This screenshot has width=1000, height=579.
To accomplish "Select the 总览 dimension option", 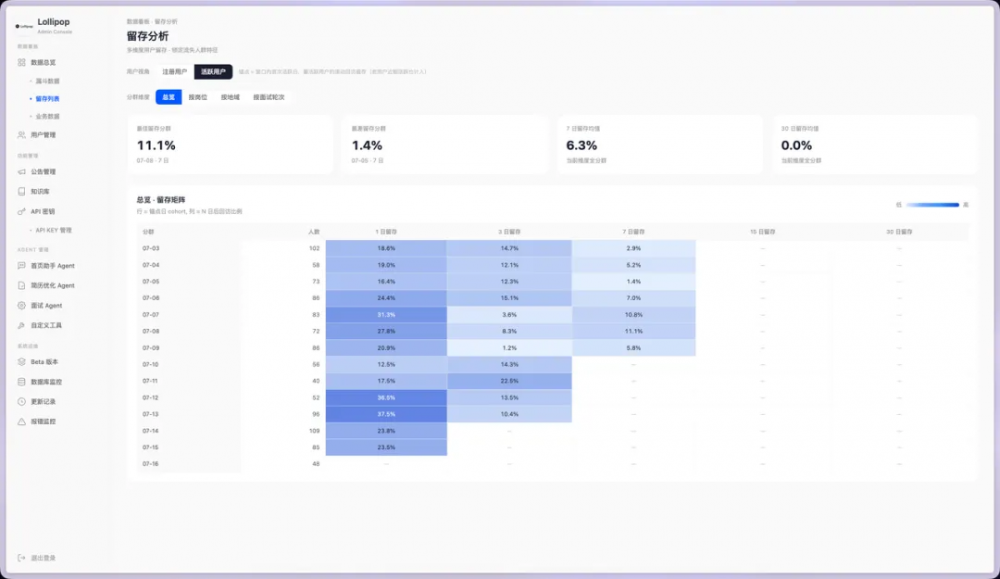I will [x=168, y=97].
